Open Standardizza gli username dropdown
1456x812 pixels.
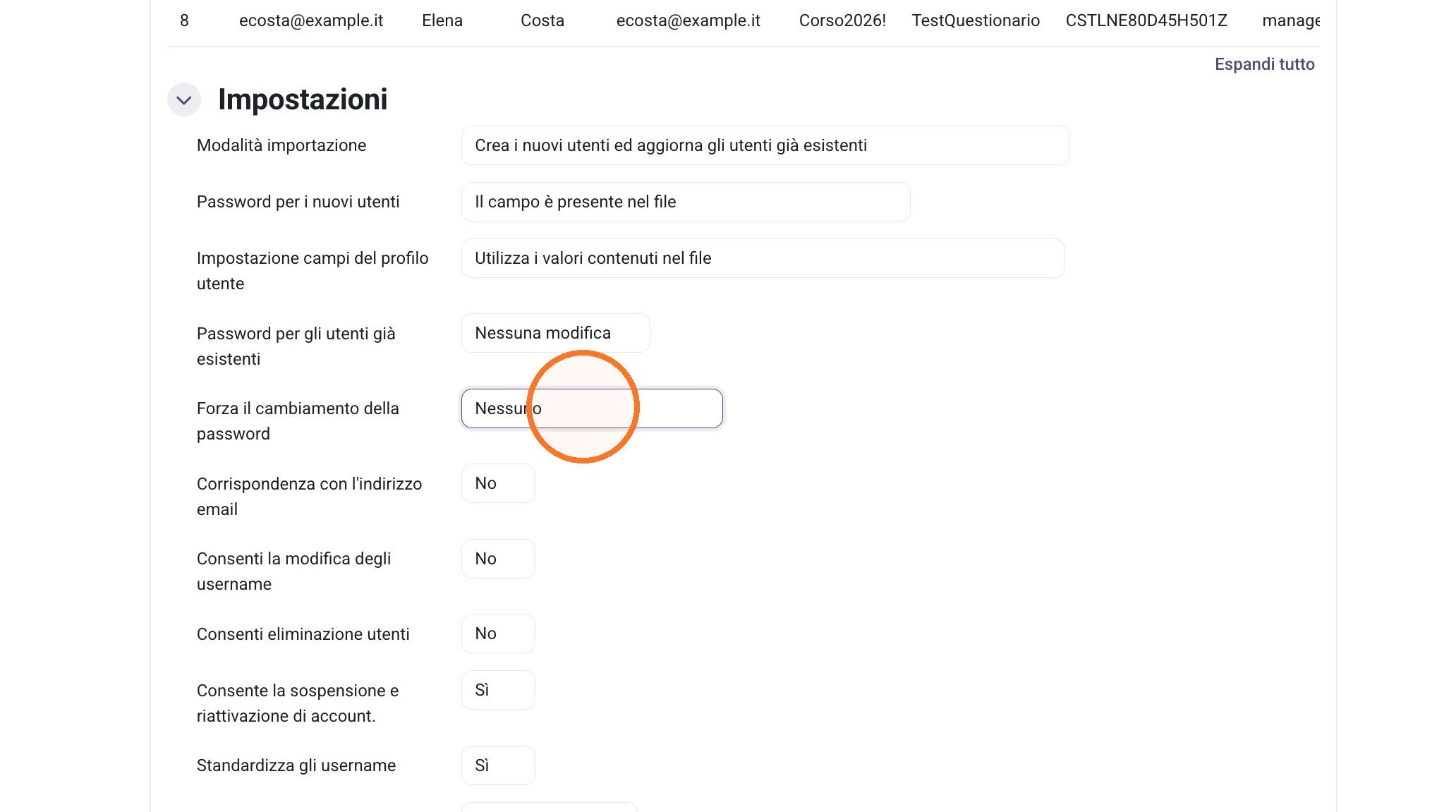[498, 765]
